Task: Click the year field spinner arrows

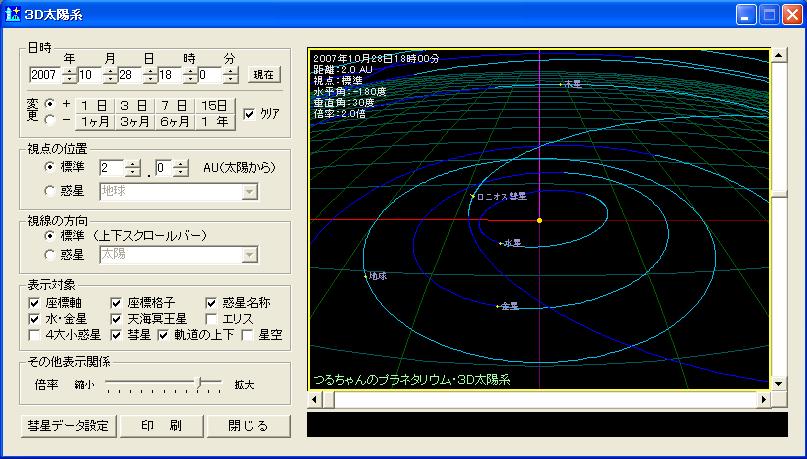Action: click(x=68, y=75)
